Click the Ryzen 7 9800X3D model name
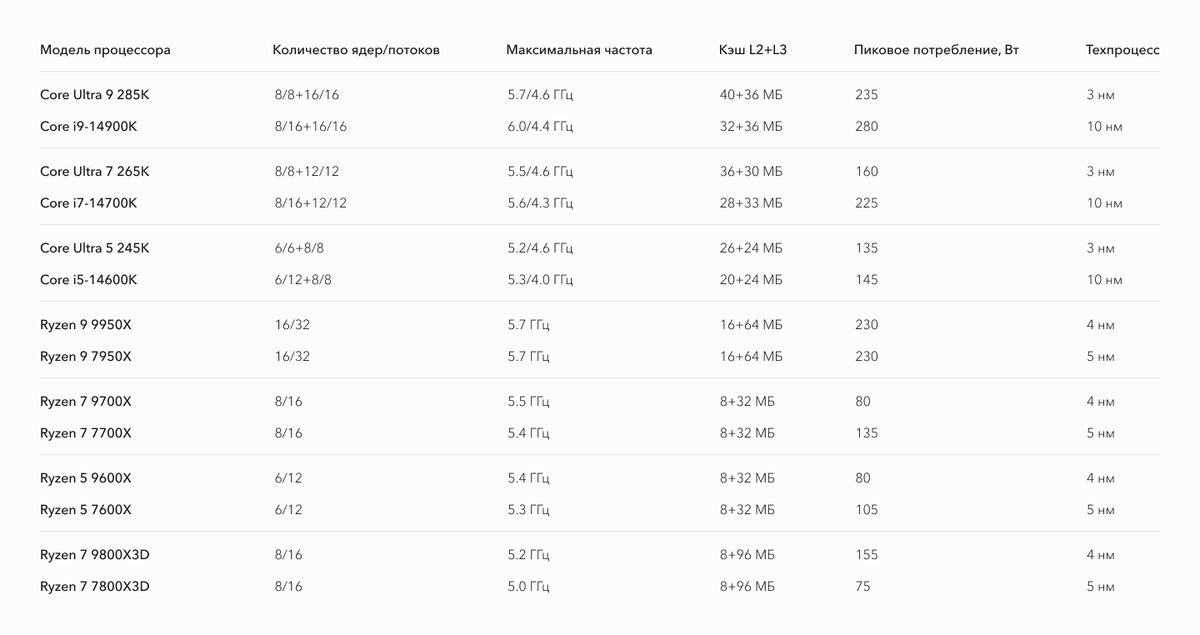1200x635 pixels. [x=94, y=555]
